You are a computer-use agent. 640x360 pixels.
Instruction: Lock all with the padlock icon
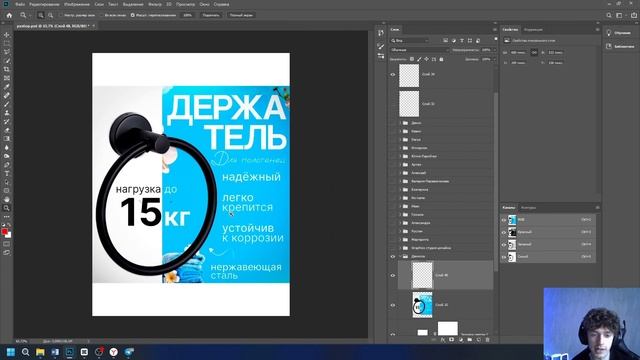(x=441, y=59)
